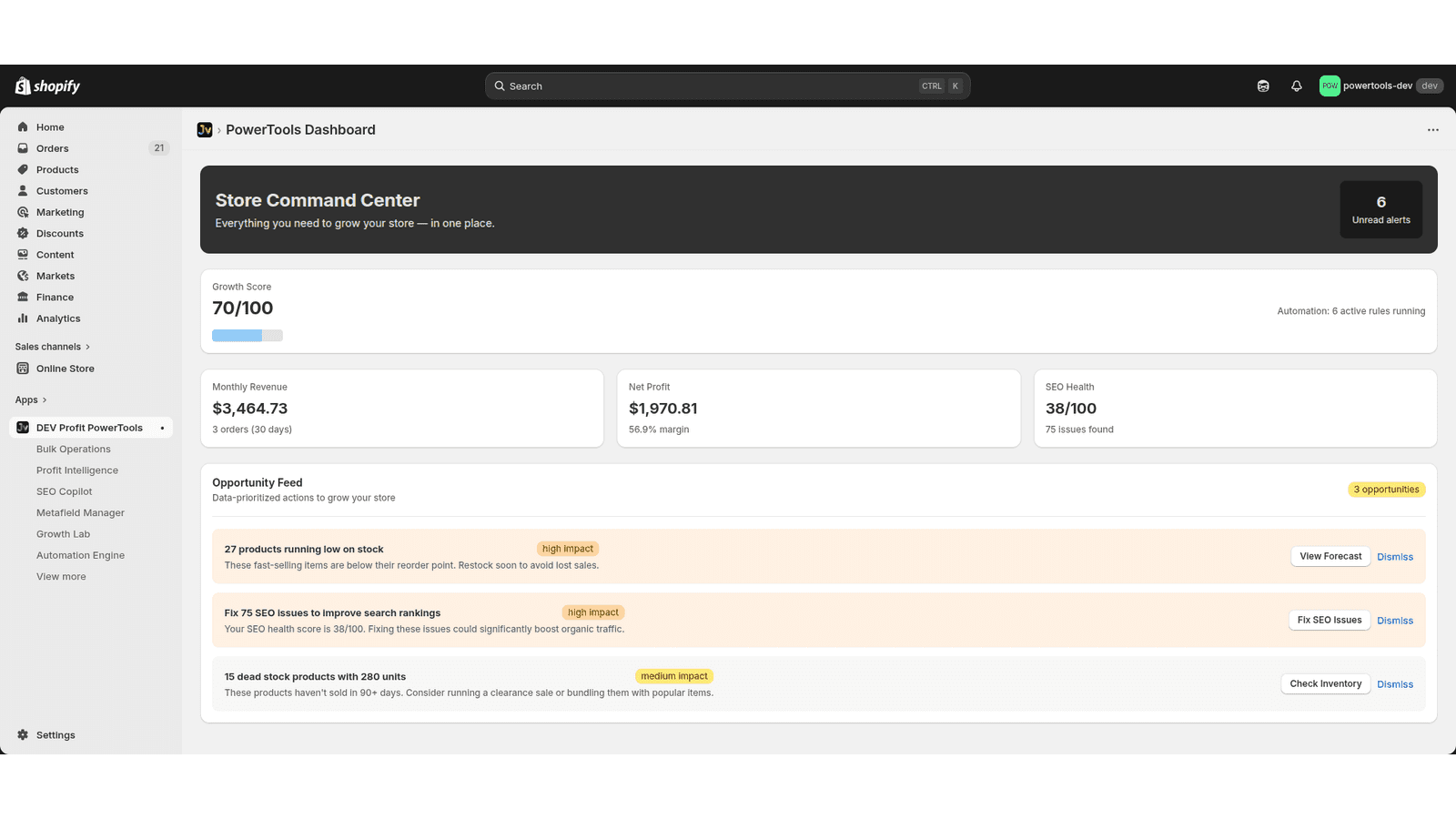Viewport: 1456px width, 819px height.
Task: Click the Home icon in the sidebar
Action: point(23,127)
